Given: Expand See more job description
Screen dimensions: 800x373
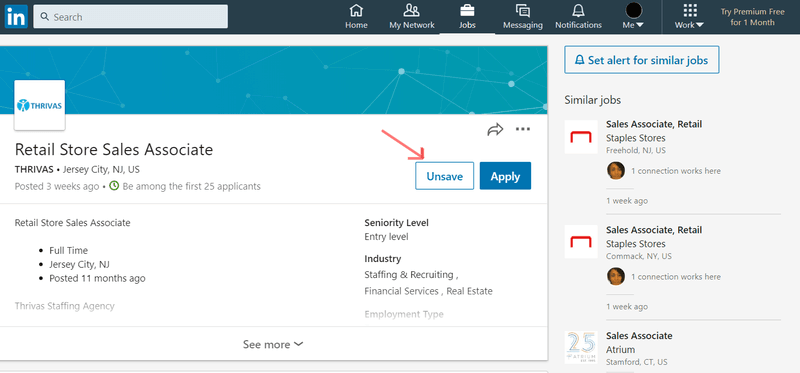Looking at the screenshot, I should tap(273, 344).
